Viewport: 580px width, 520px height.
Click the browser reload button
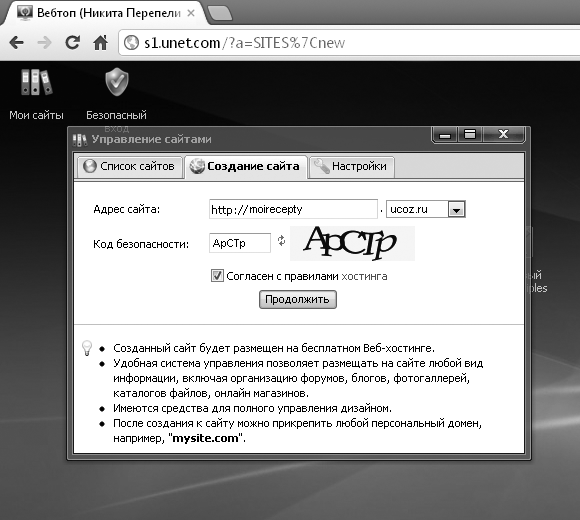coord(72,43)
